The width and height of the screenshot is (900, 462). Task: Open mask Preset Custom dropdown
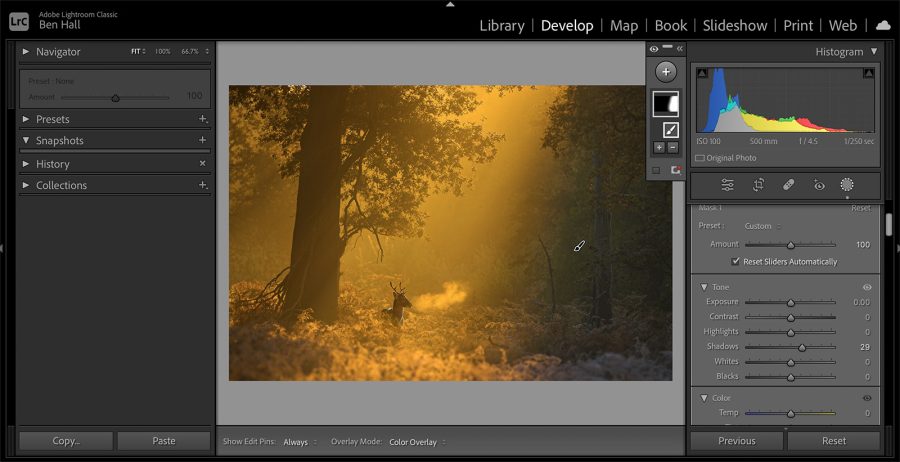pyautogui.click(x=762, y=226)
